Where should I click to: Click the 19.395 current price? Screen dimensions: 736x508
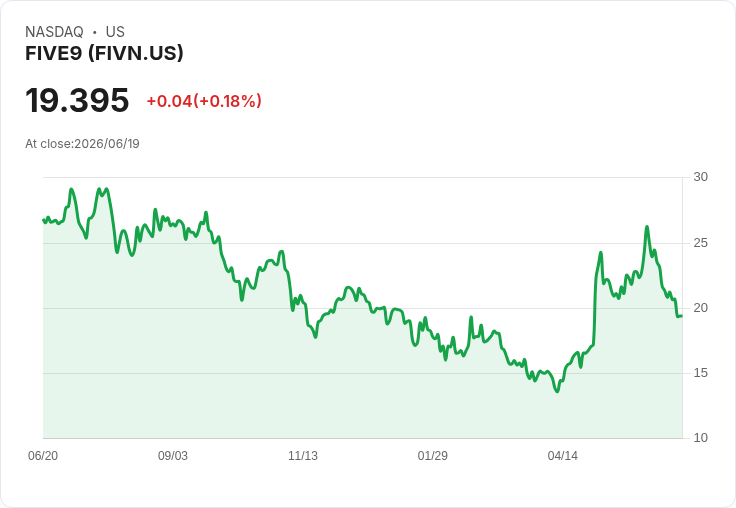(x=77, y=100)
